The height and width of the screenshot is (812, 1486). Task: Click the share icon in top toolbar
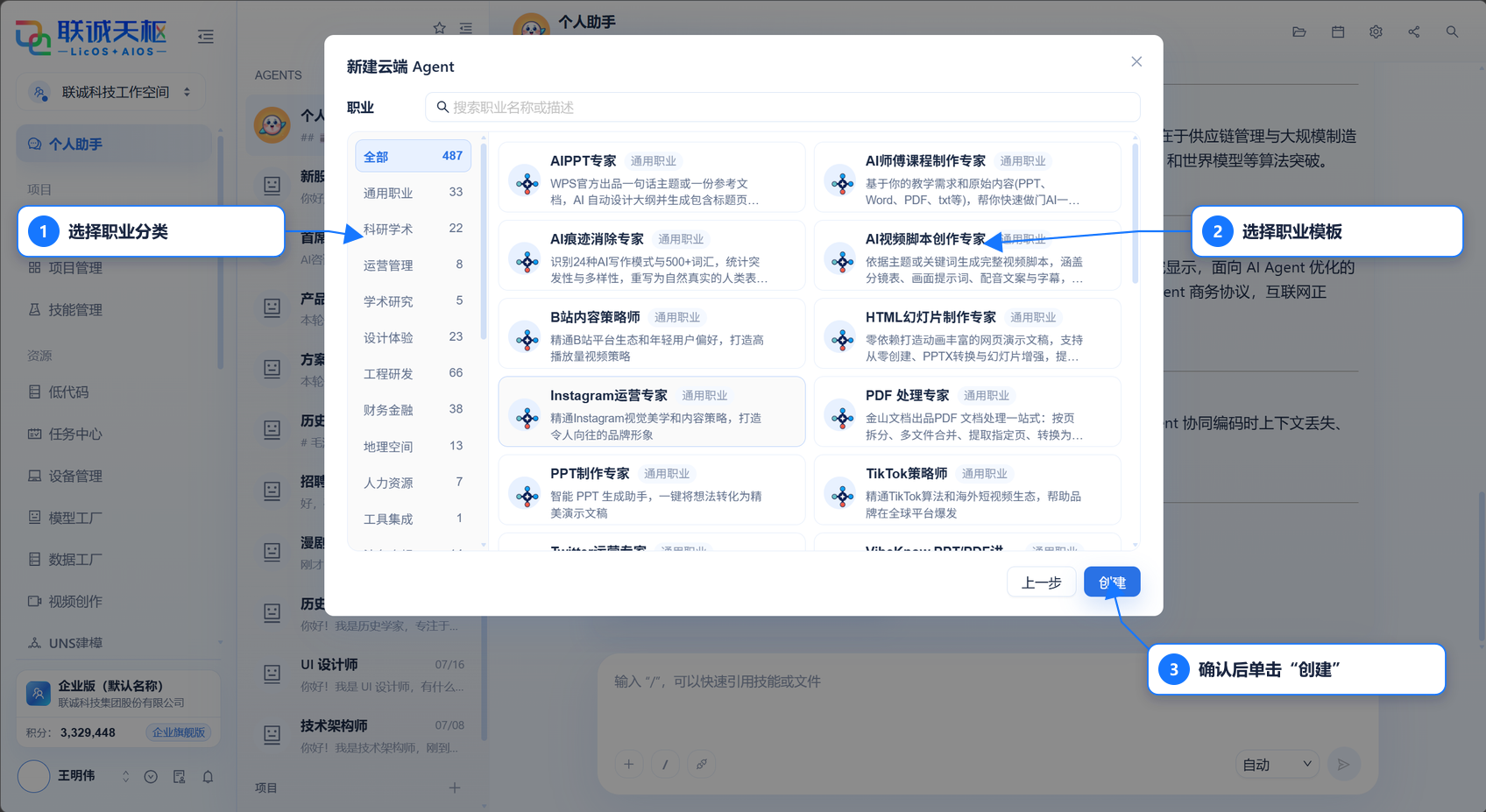[x=1414, y=32]
